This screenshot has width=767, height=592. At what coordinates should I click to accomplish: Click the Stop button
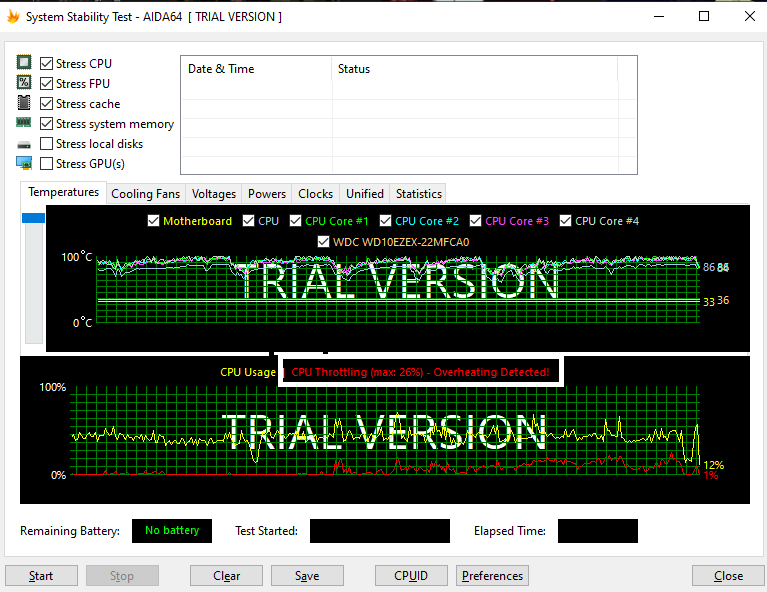click(122, 576)
